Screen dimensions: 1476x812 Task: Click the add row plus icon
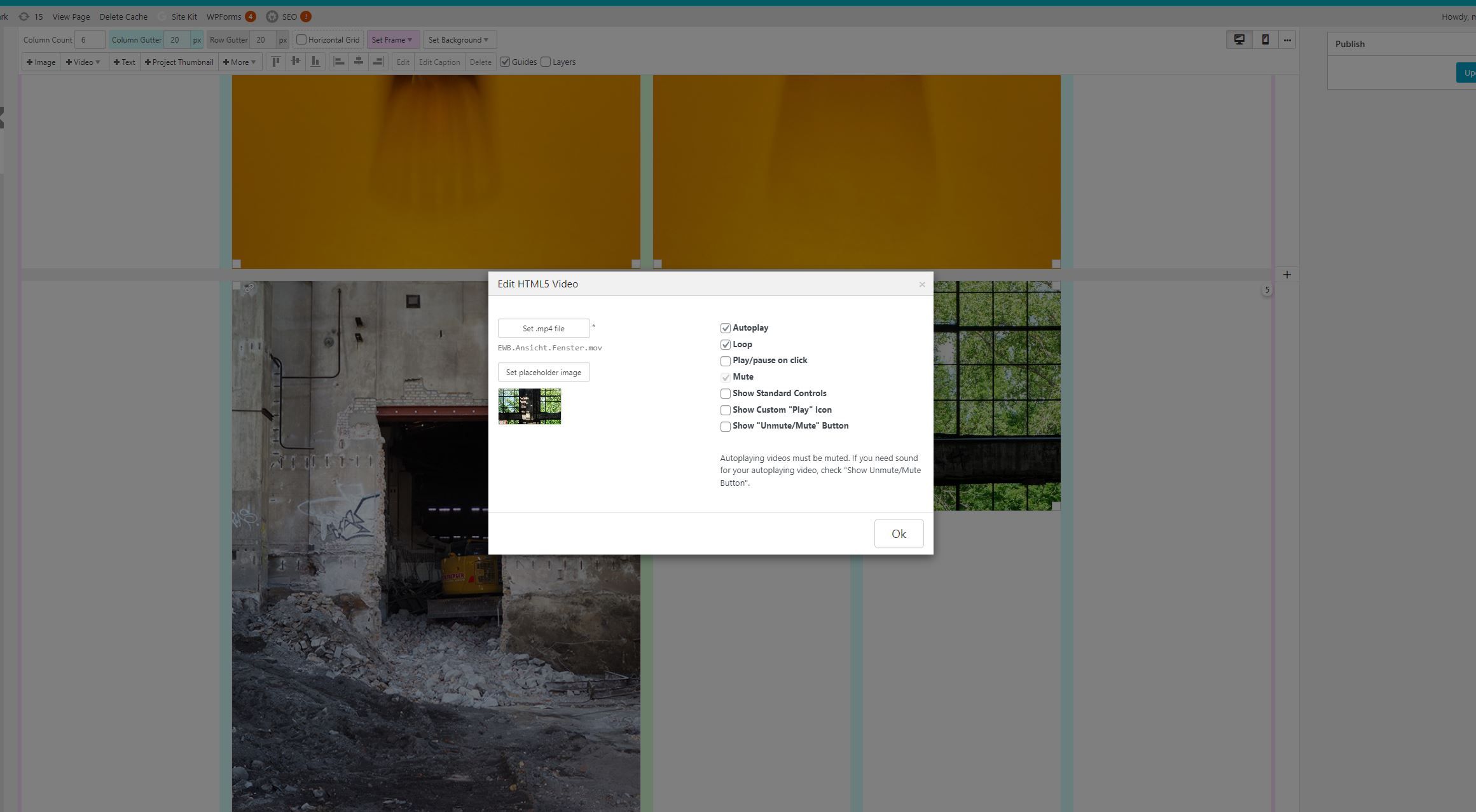click(1286, 275)
